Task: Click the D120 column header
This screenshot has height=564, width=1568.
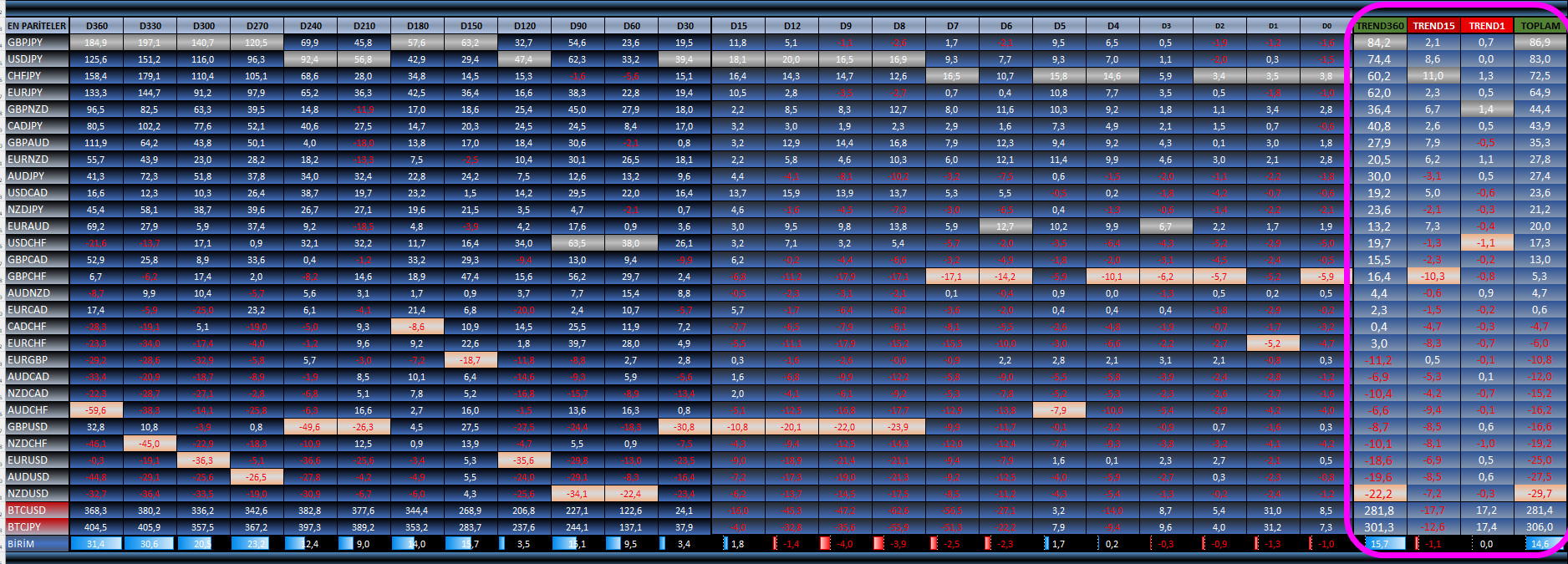Action: point(524,26)
